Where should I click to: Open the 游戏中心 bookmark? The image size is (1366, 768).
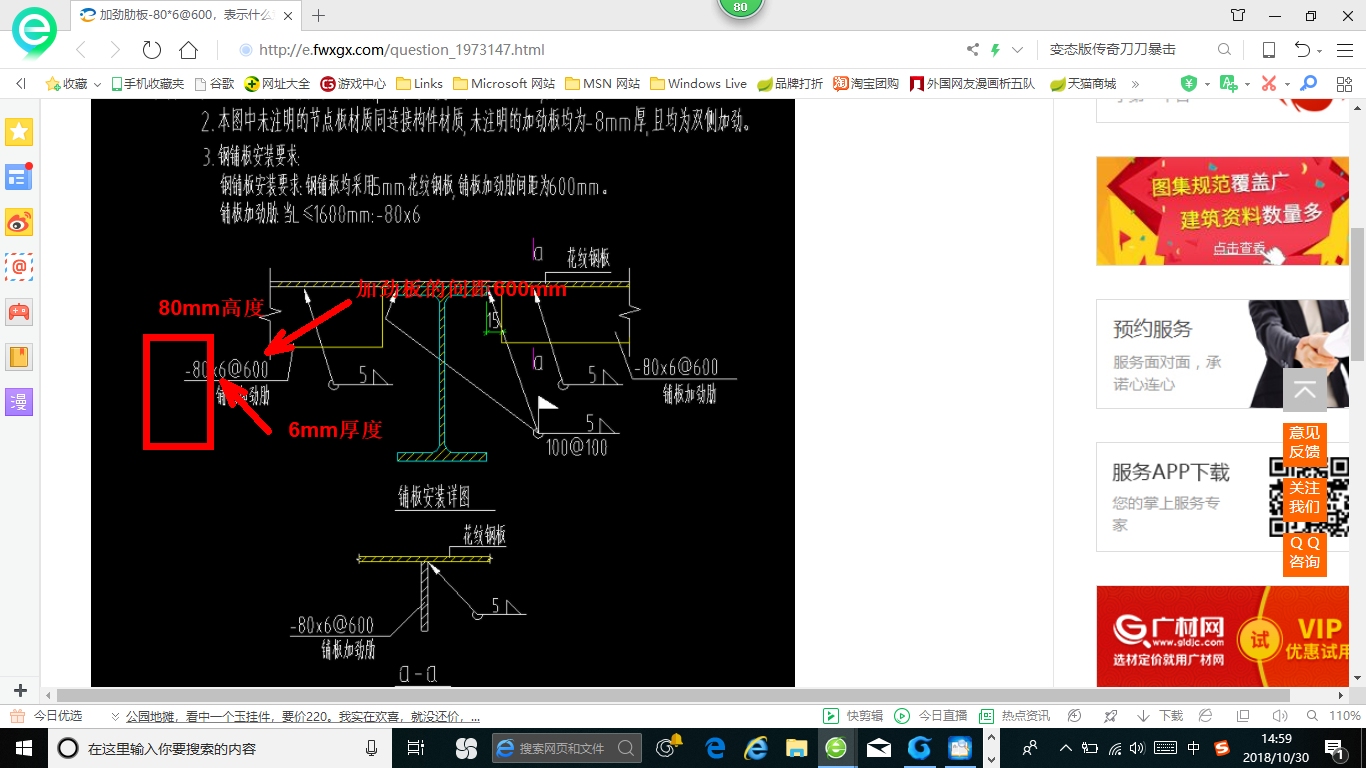[353, 84]
